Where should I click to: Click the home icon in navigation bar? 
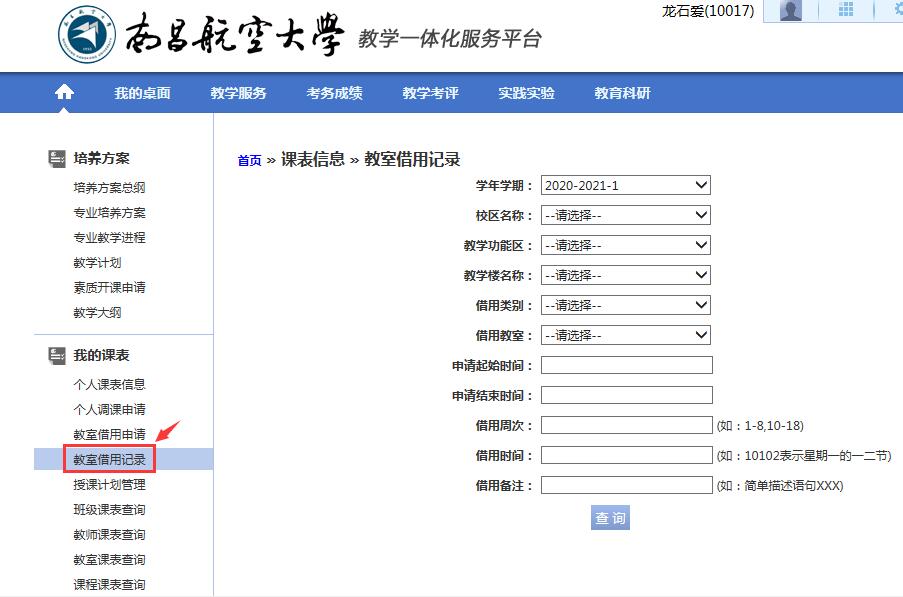tap(64, 93)
